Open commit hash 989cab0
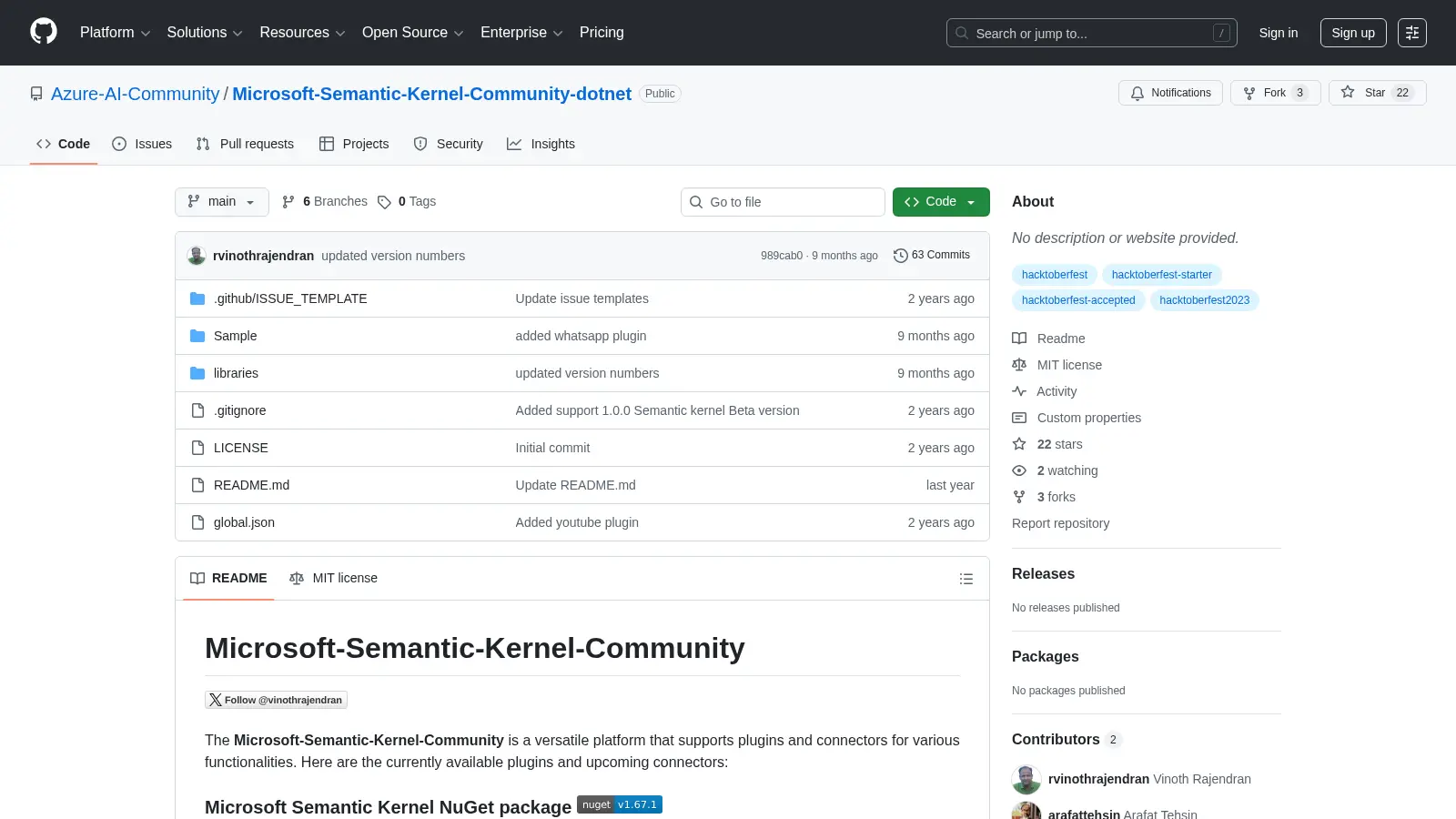The height and width of the screenshot is (819, 1456). coord(782,256)
